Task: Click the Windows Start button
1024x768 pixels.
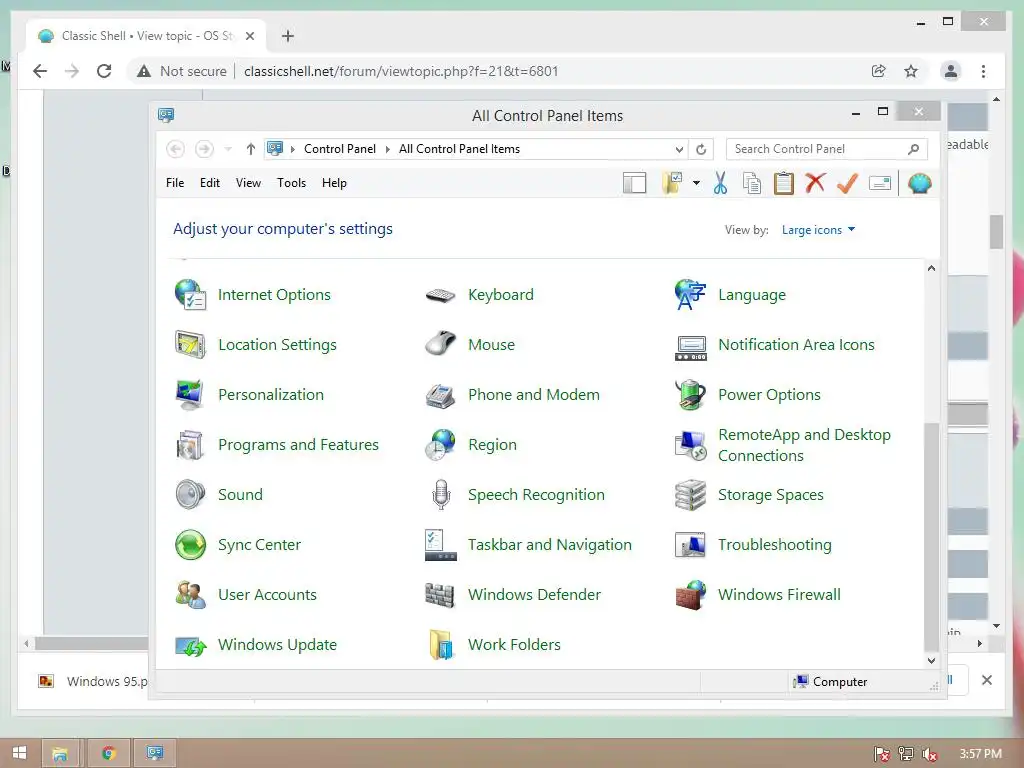Action: (20, 753)
